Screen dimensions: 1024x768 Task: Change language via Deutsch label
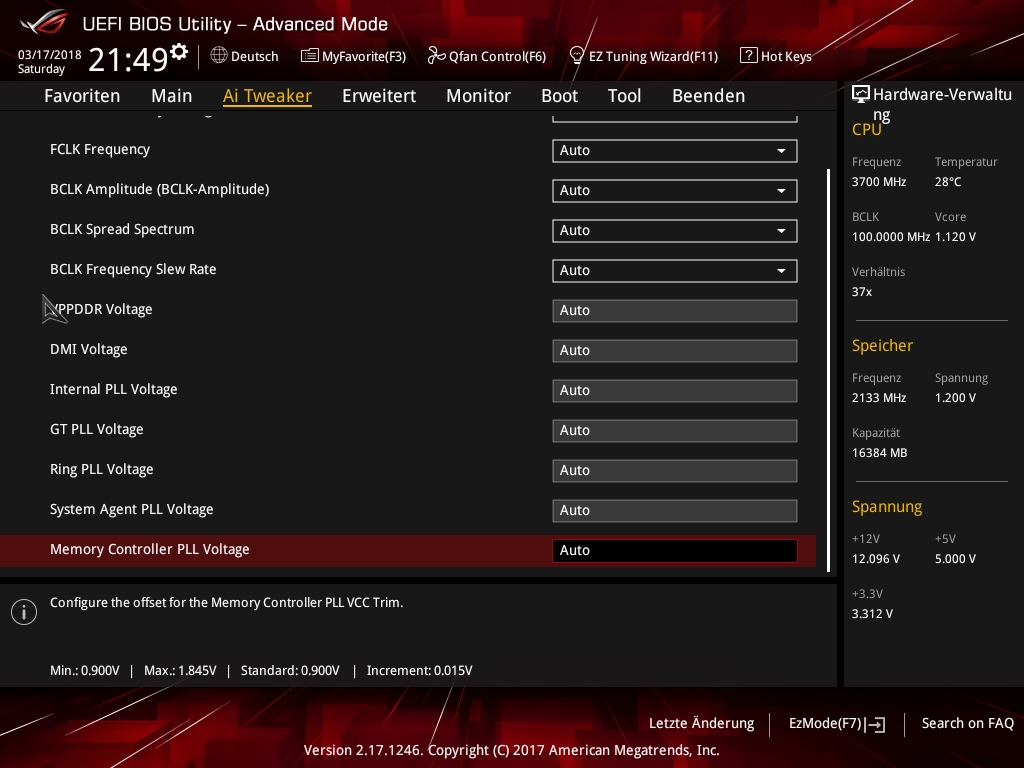point(255,56)
